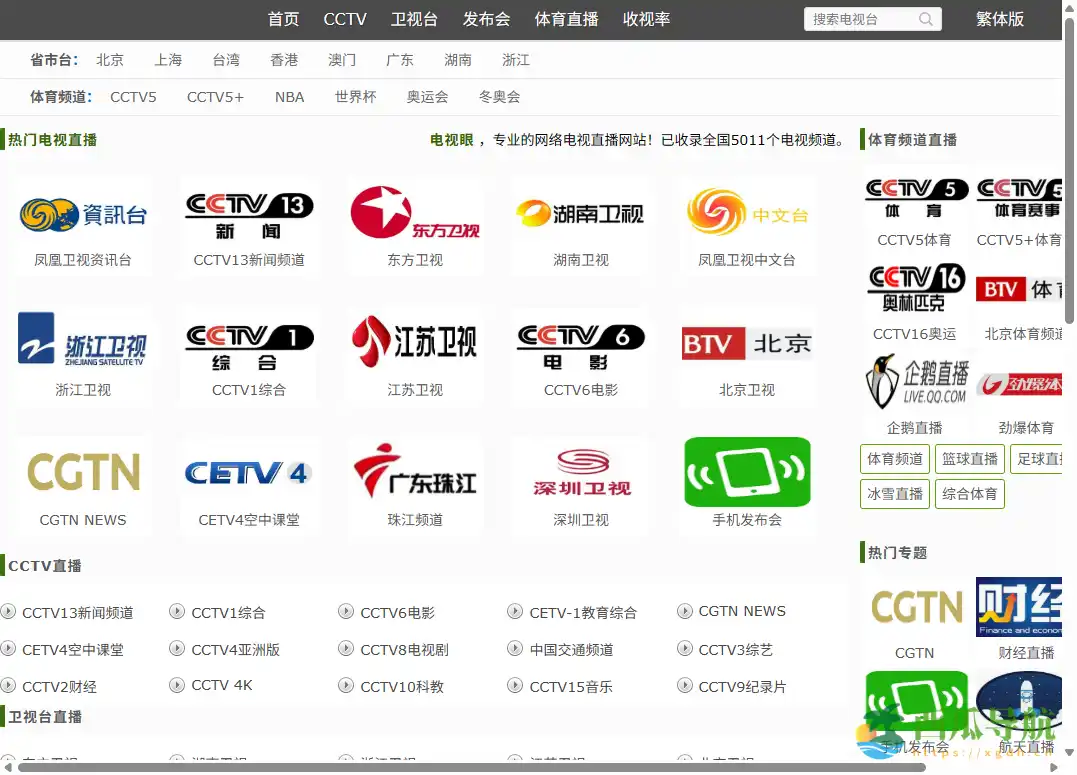Select the 东方卫视 star logo
The height and width of the screenshot is (775, 1077).
tap(415, 212)
